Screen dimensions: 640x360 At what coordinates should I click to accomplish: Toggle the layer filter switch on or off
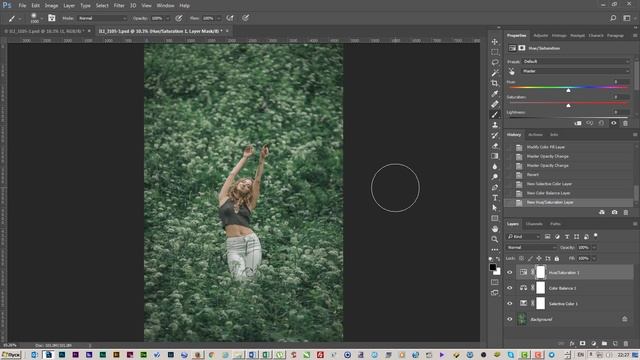(596, 236)
